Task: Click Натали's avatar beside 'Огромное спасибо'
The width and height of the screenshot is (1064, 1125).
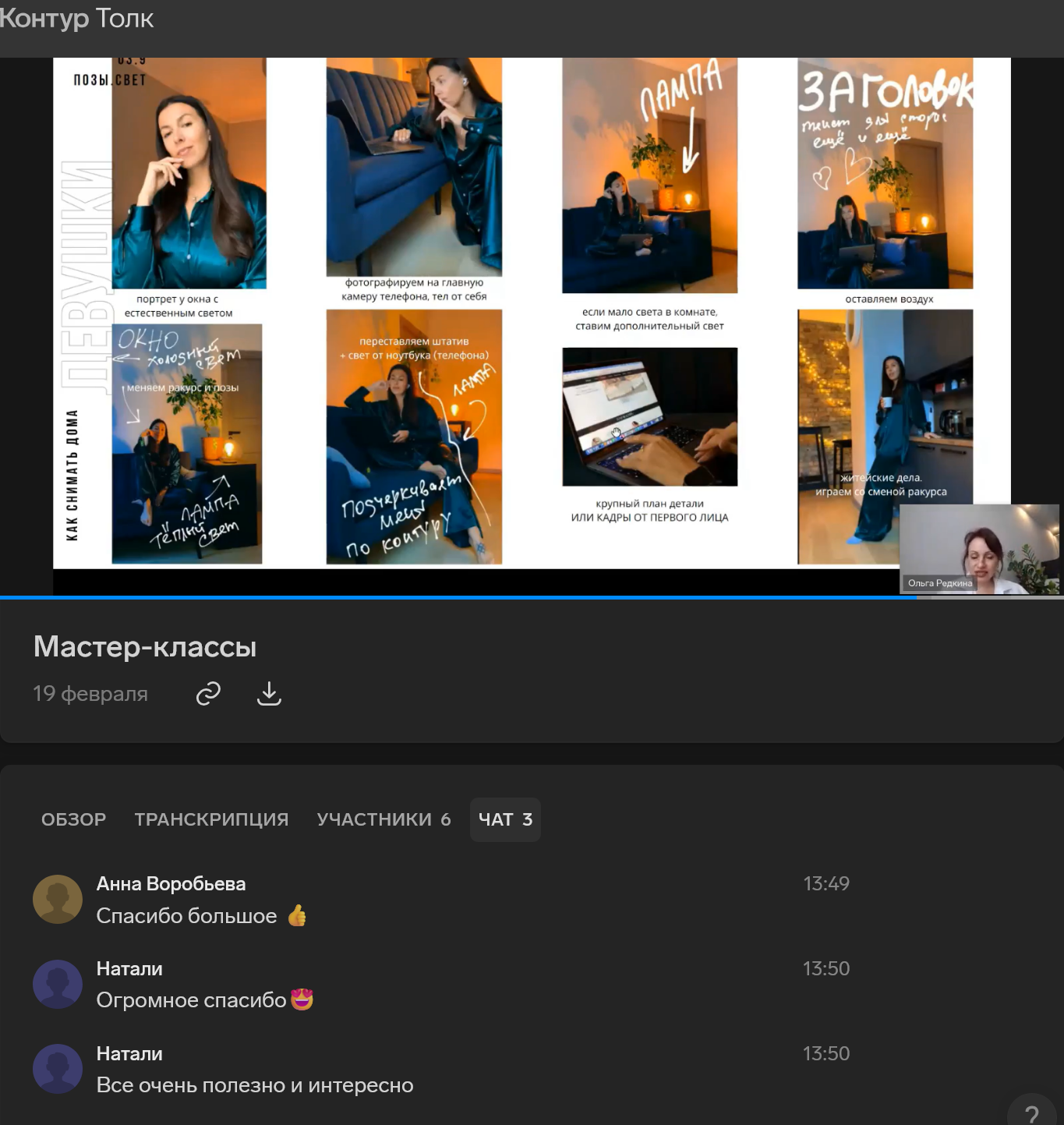Action: coord(58,984)
